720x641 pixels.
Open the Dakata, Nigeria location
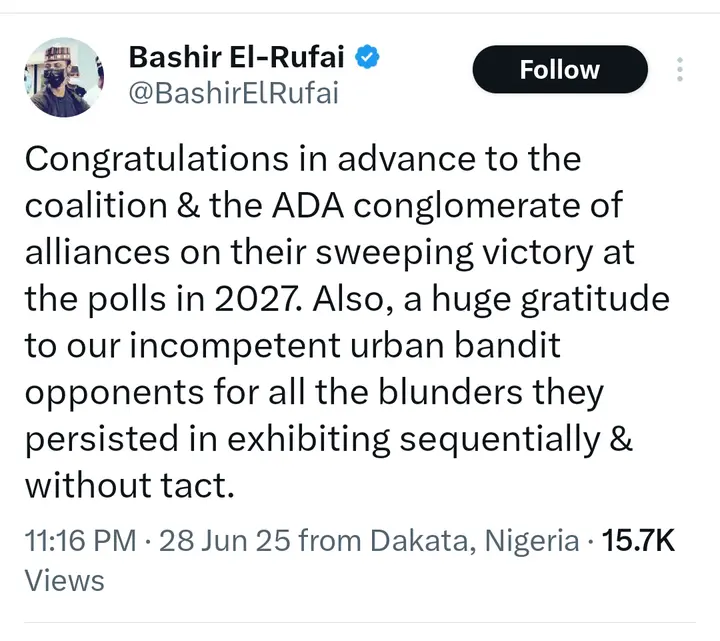[474, 541]
